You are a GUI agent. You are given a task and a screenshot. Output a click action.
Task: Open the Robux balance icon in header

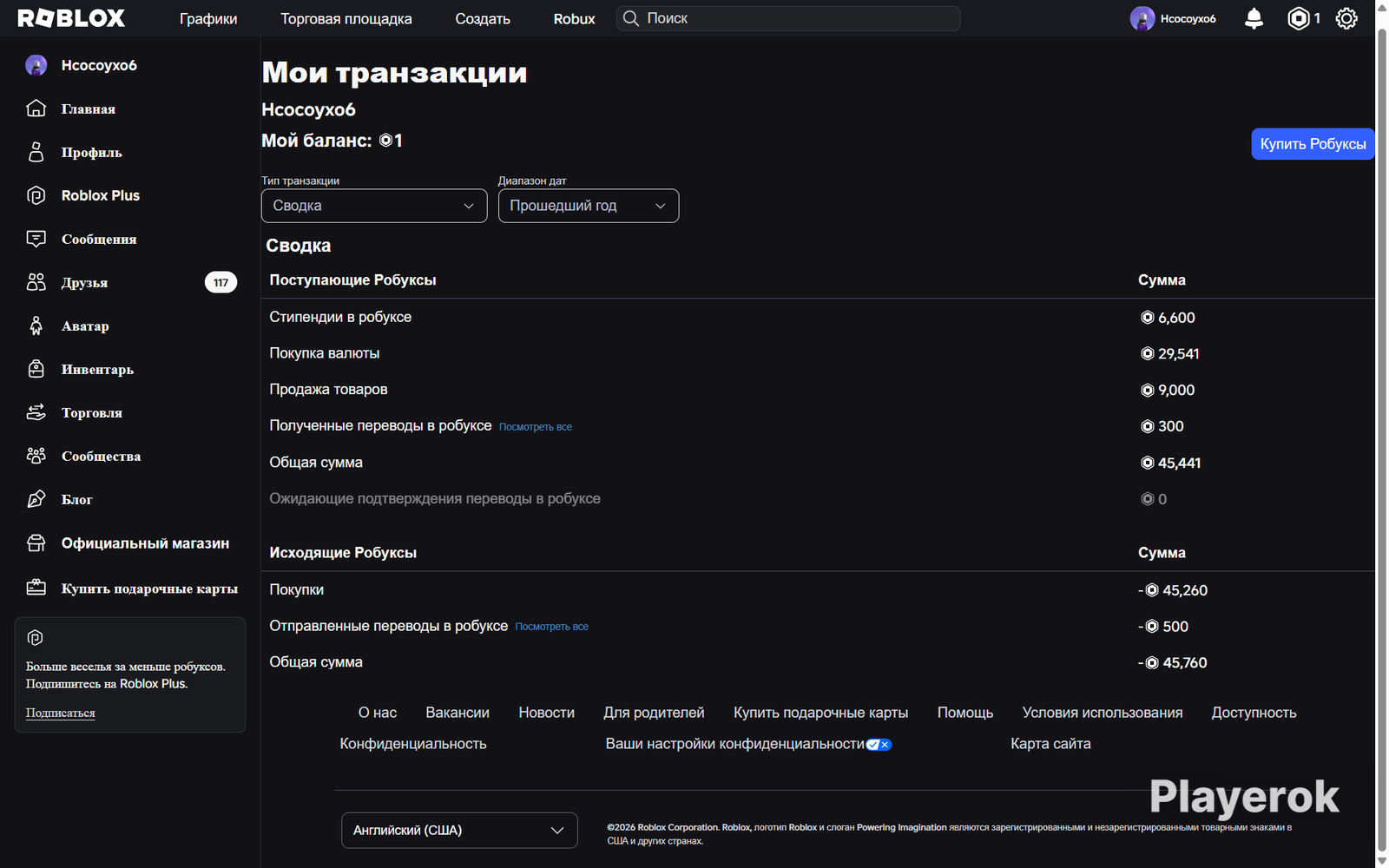(1298, 18)
